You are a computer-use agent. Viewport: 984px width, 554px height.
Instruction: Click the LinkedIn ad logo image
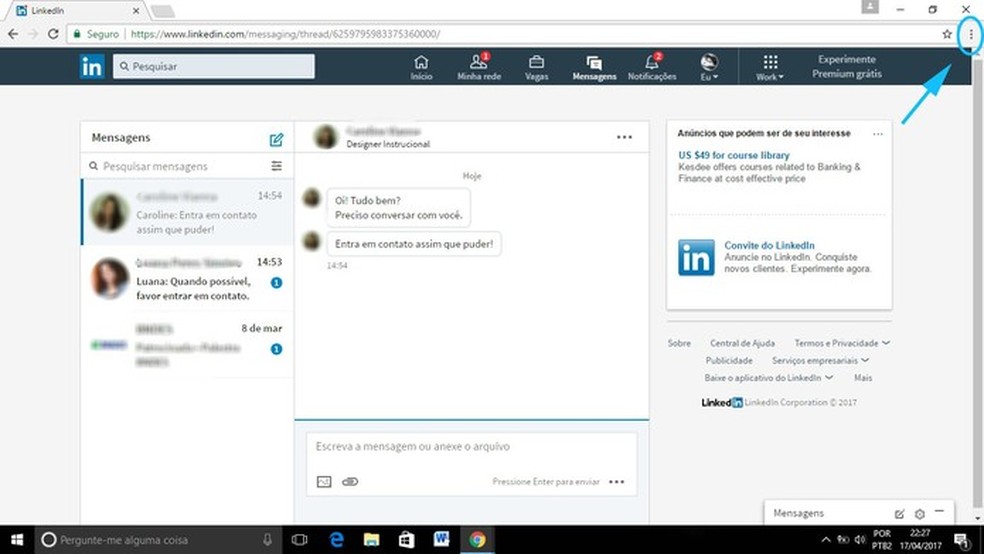(x=696, y=257)
